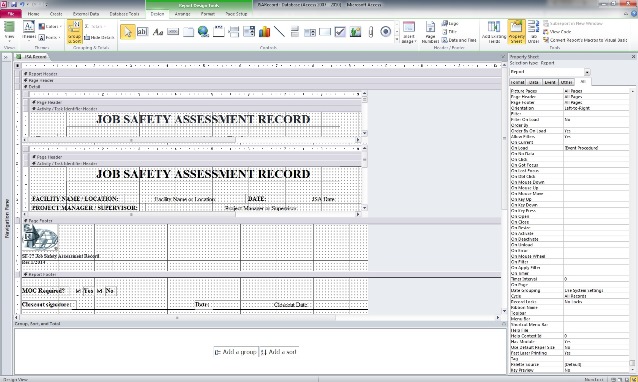The height and width of the screenshot is (382, 638).
Task: Choose the Option Button control tool
Action: [x=386, y=31]
